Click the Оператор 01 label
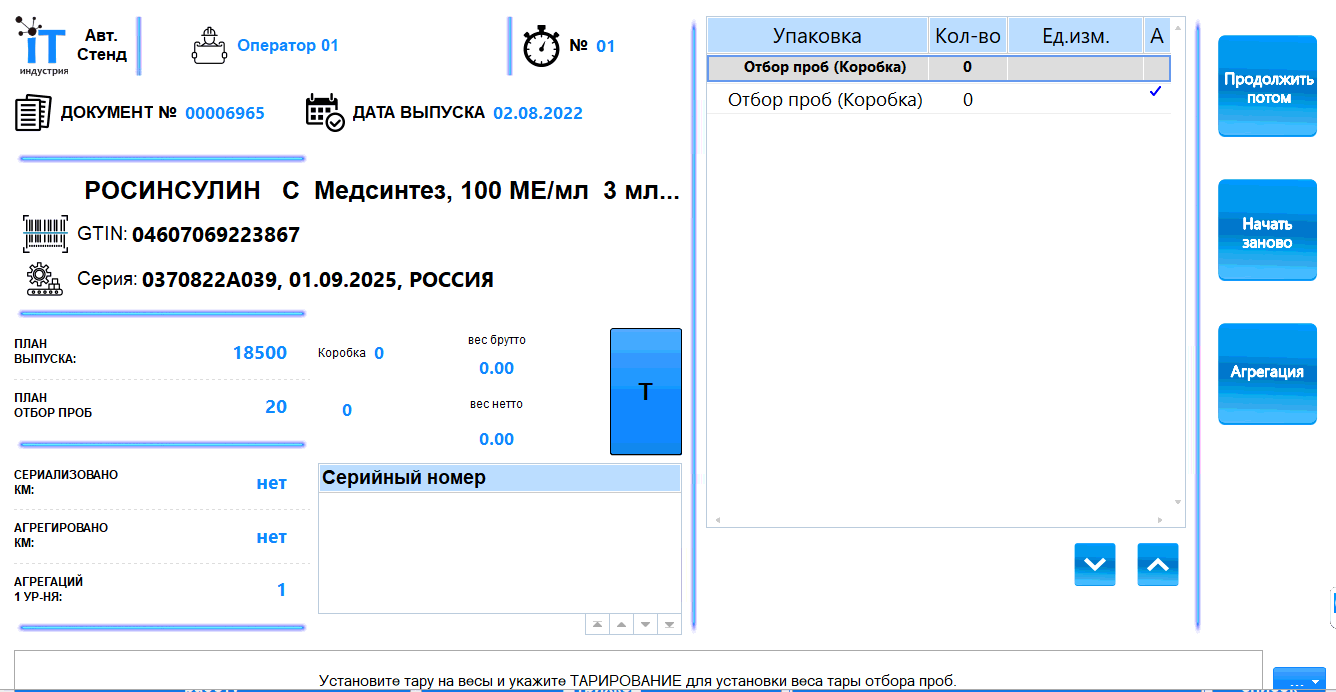The height and width of the screenshot is (692, 1336). [x=288, y=46]
